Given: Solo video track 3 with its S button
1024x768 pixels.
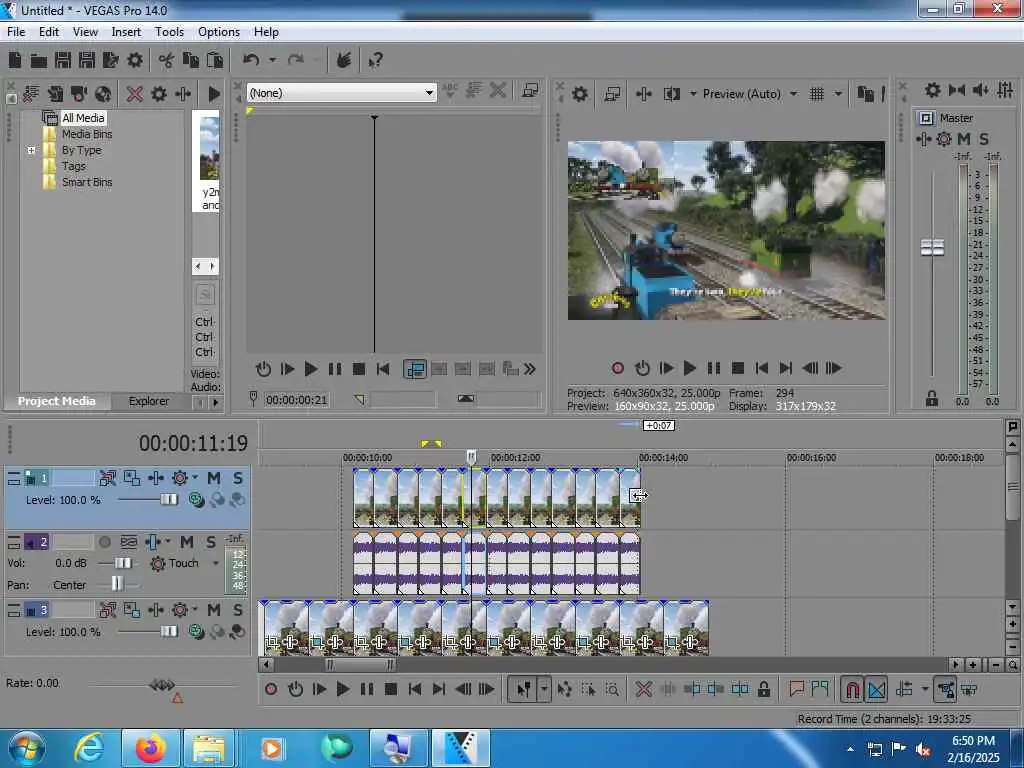Looking at the screenshot, I should [x=238, y=610].
